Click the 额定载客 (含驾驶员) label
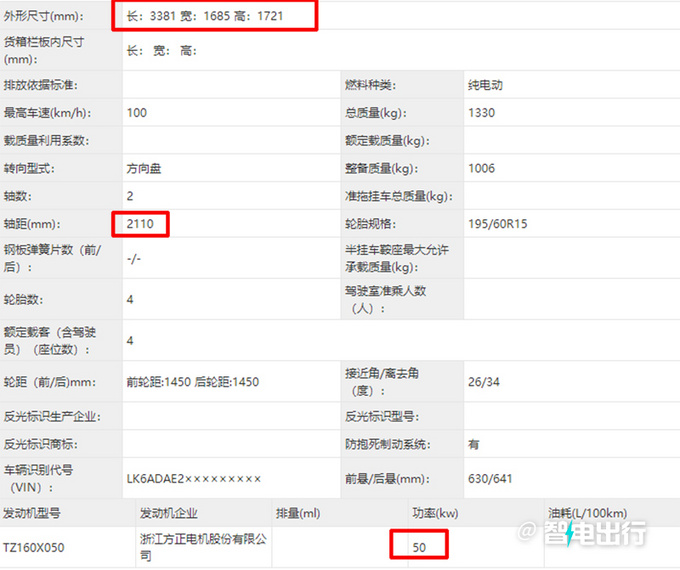 49,341
